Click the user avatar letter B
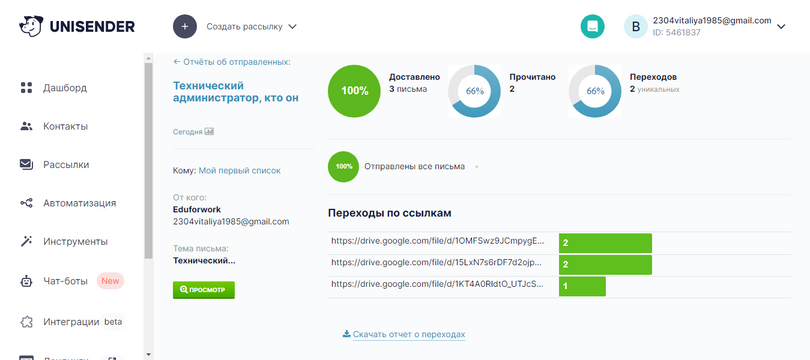 pyautogui.click(x=636, y=26)
